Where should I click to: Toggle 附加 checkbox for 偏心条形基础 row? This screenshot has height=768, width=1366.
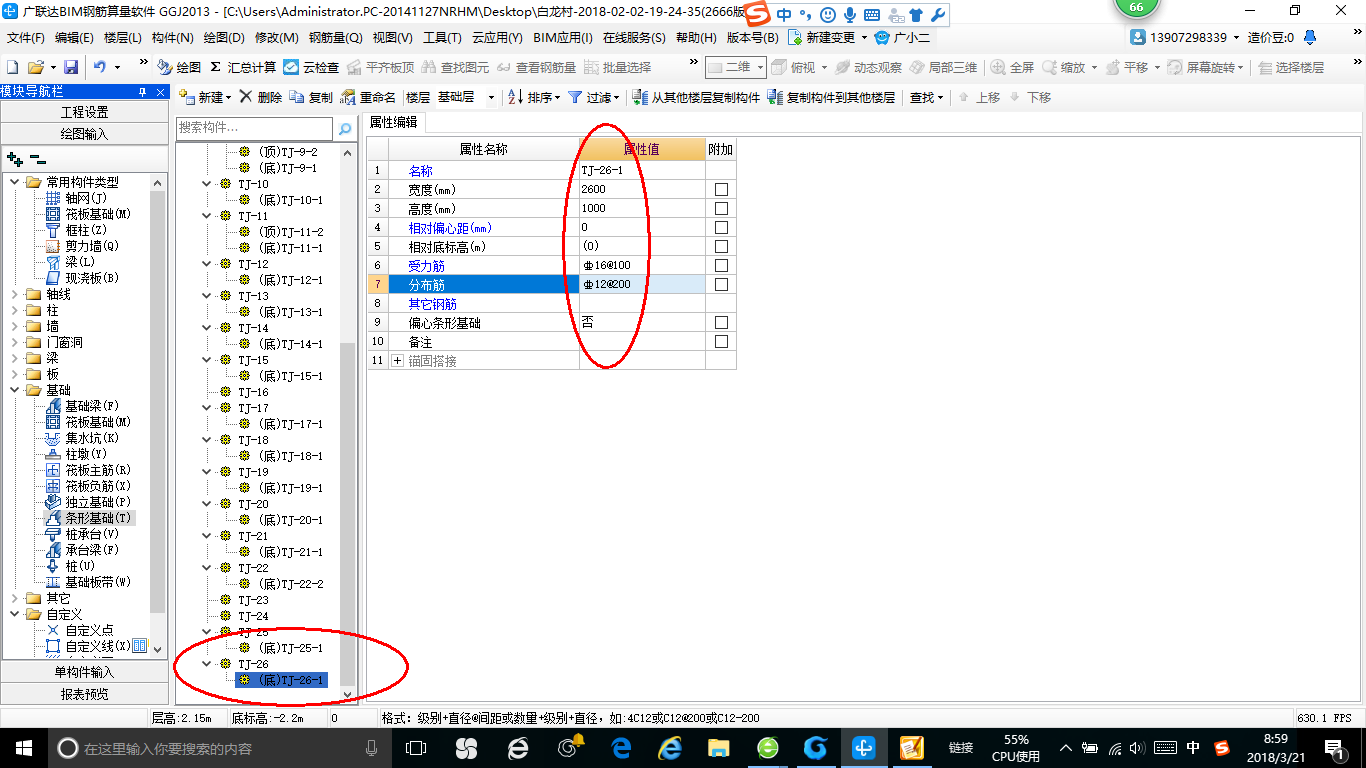(x=721, y=323)
